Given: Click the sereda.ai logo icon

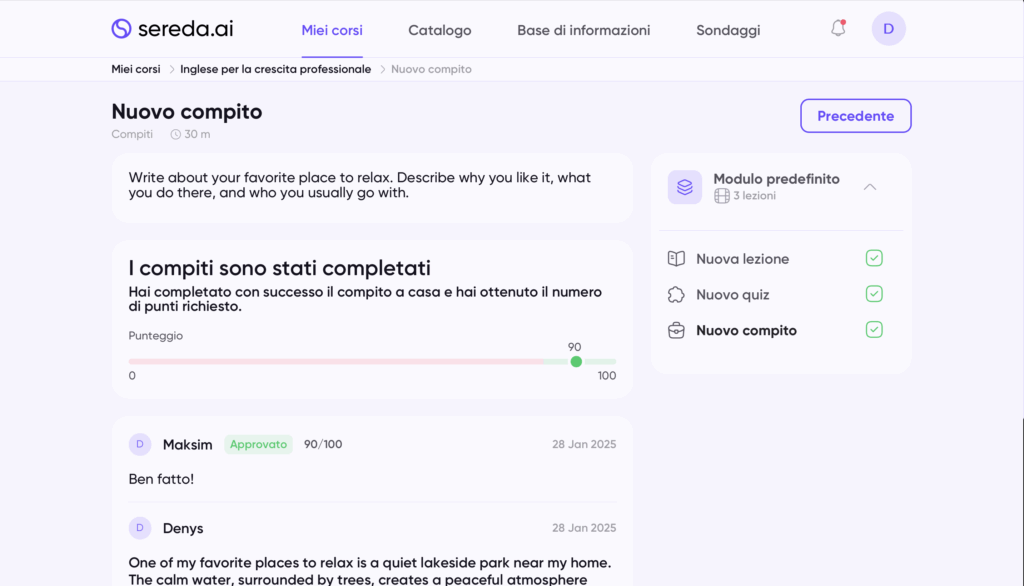Looking at the screenshot, I should (x=122, y=29).
